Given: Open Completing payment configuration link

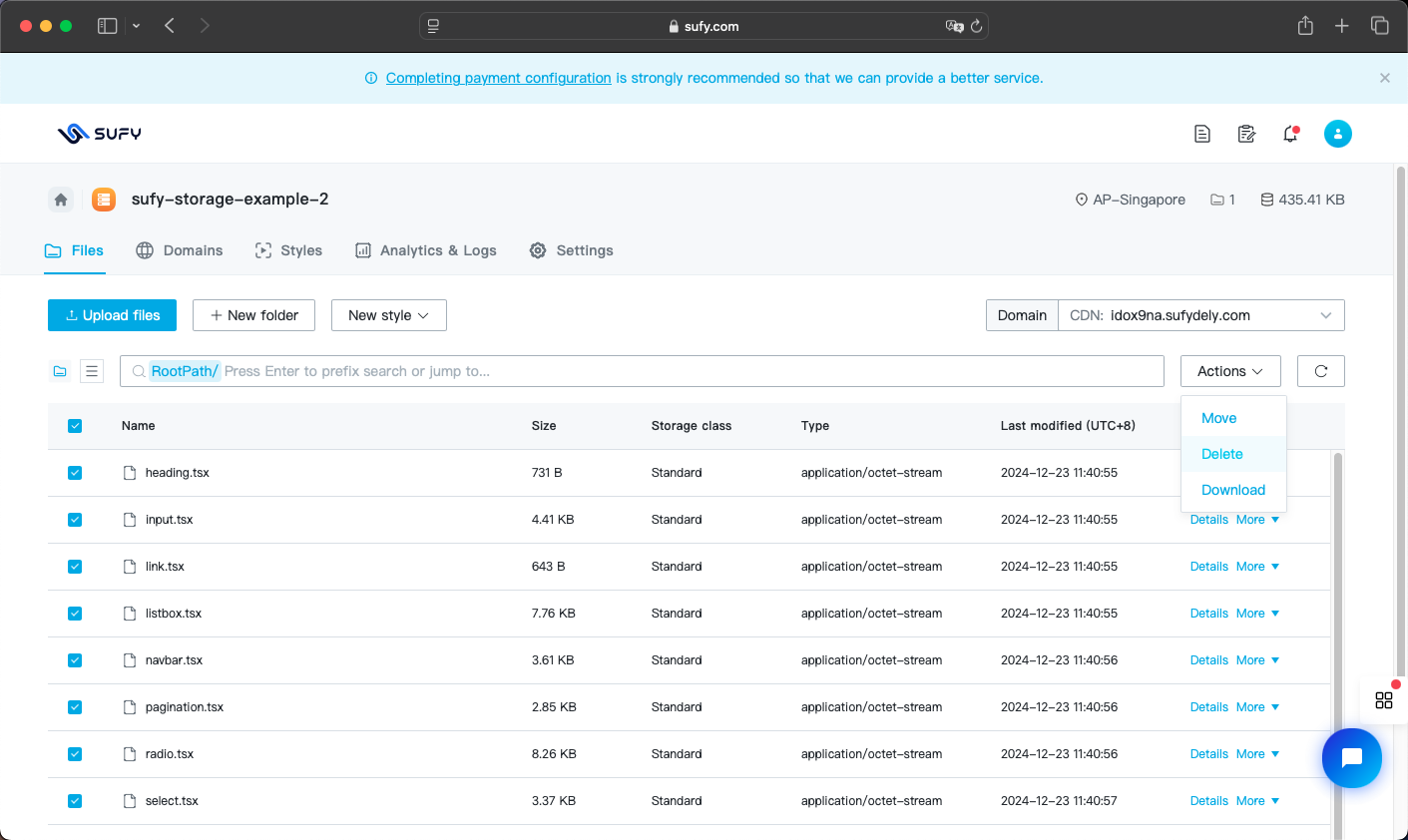Looking at the screenshot, I should [x=499, y=78].
